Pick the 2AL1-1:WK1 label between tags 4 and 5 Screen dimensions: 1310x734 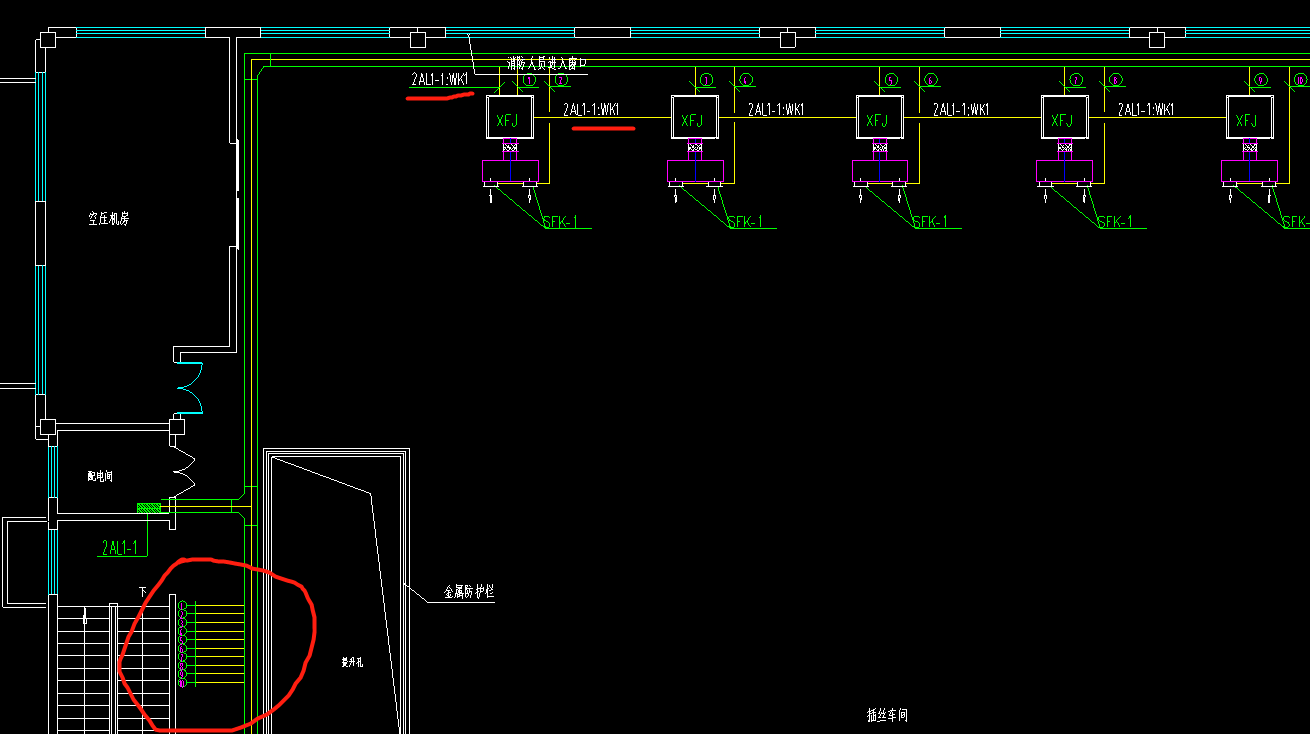(x=776, y=110)
